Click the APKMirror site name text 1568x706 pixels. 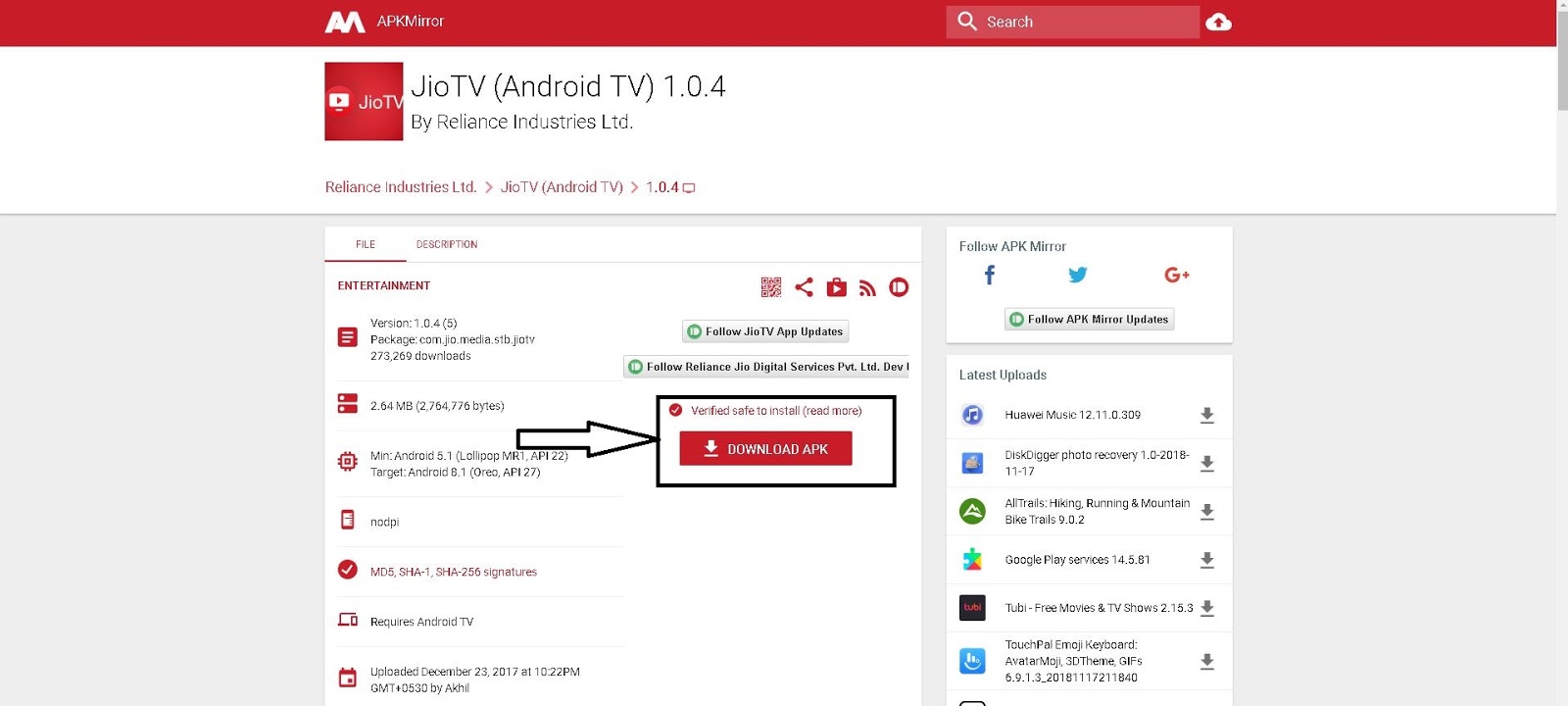pyautogui.click(x=410, y=22)
